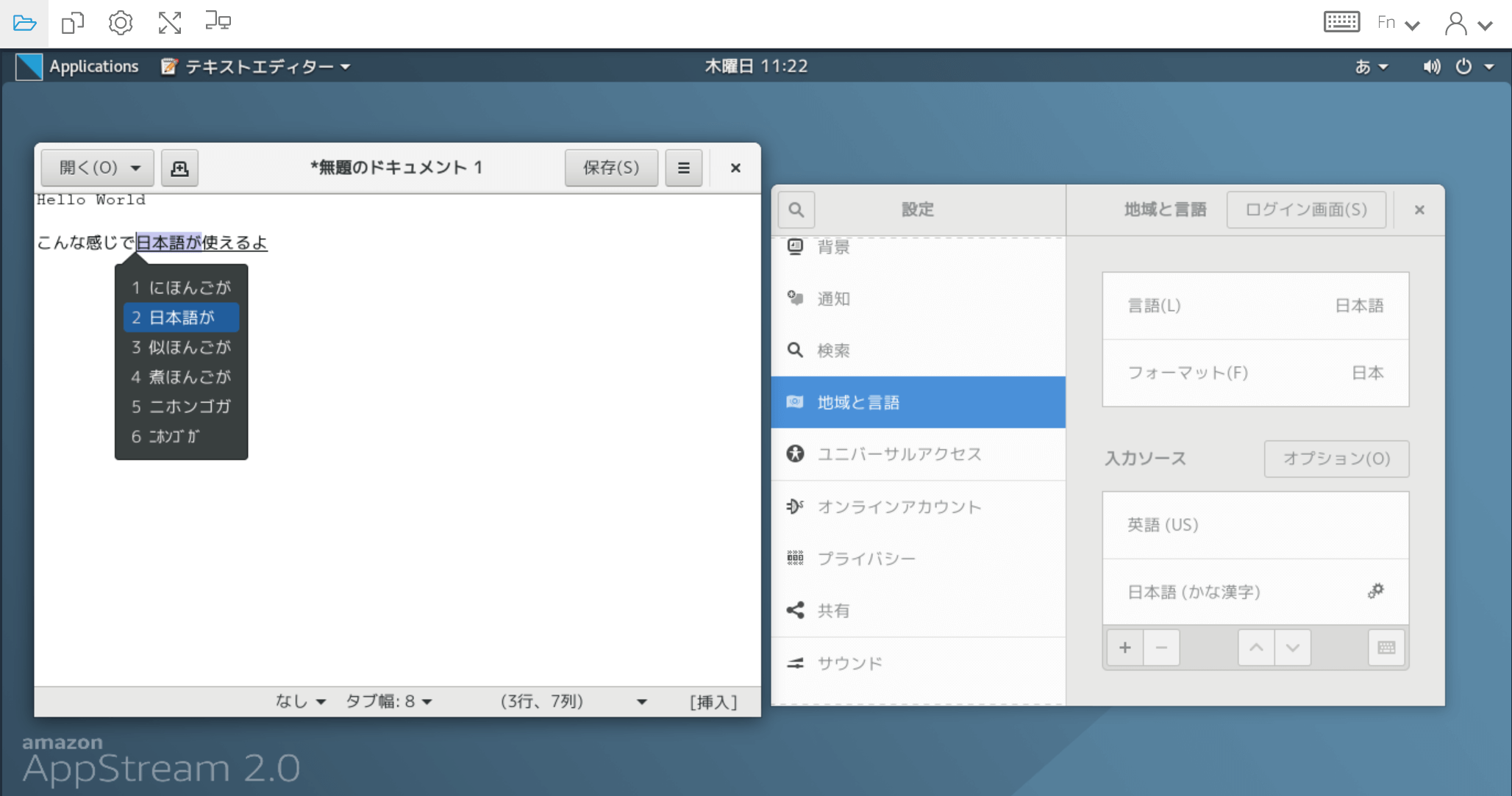Open the タブ幅: 8 dropdown
The height and width of the screenshot is (796, 1512).
pos(389,702)
